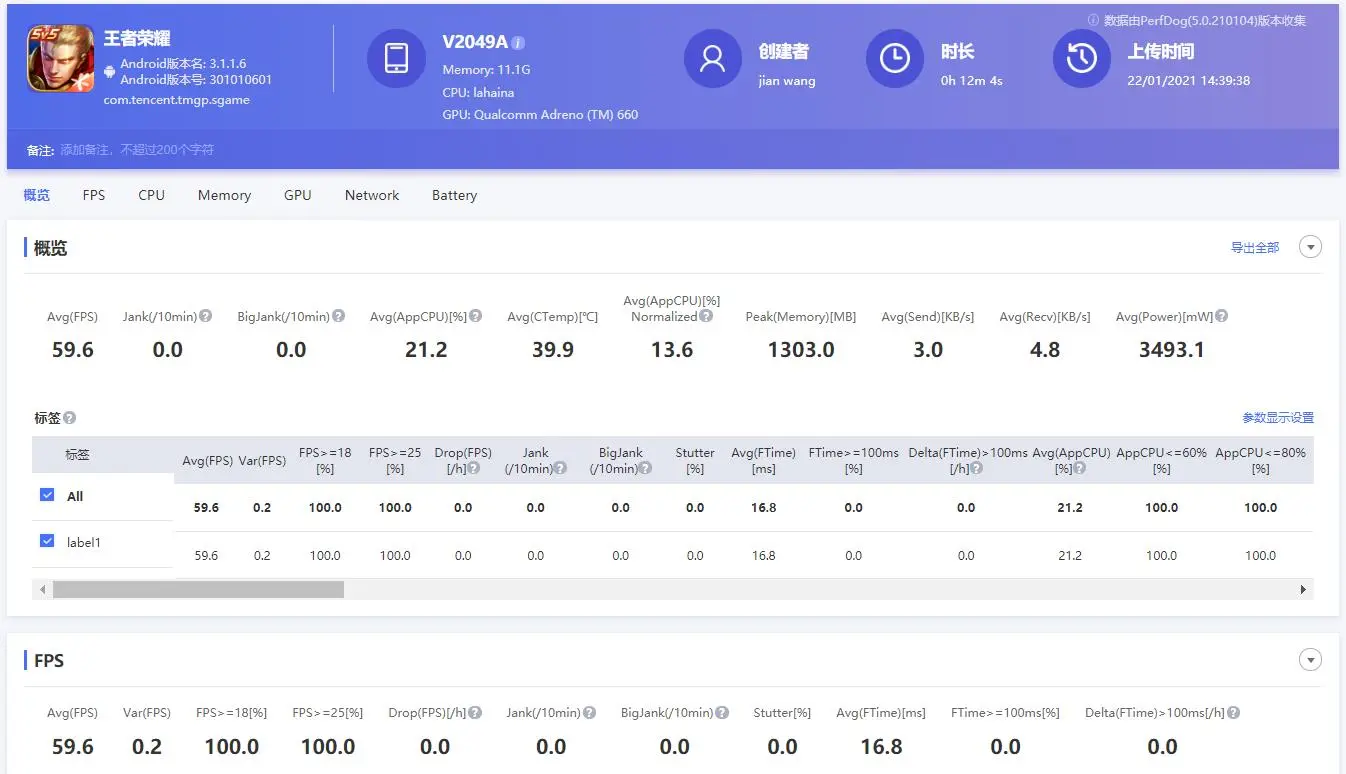Collapse the FPS section with round arrow
The image size is (1346, 774).
tap(1310, 660)
